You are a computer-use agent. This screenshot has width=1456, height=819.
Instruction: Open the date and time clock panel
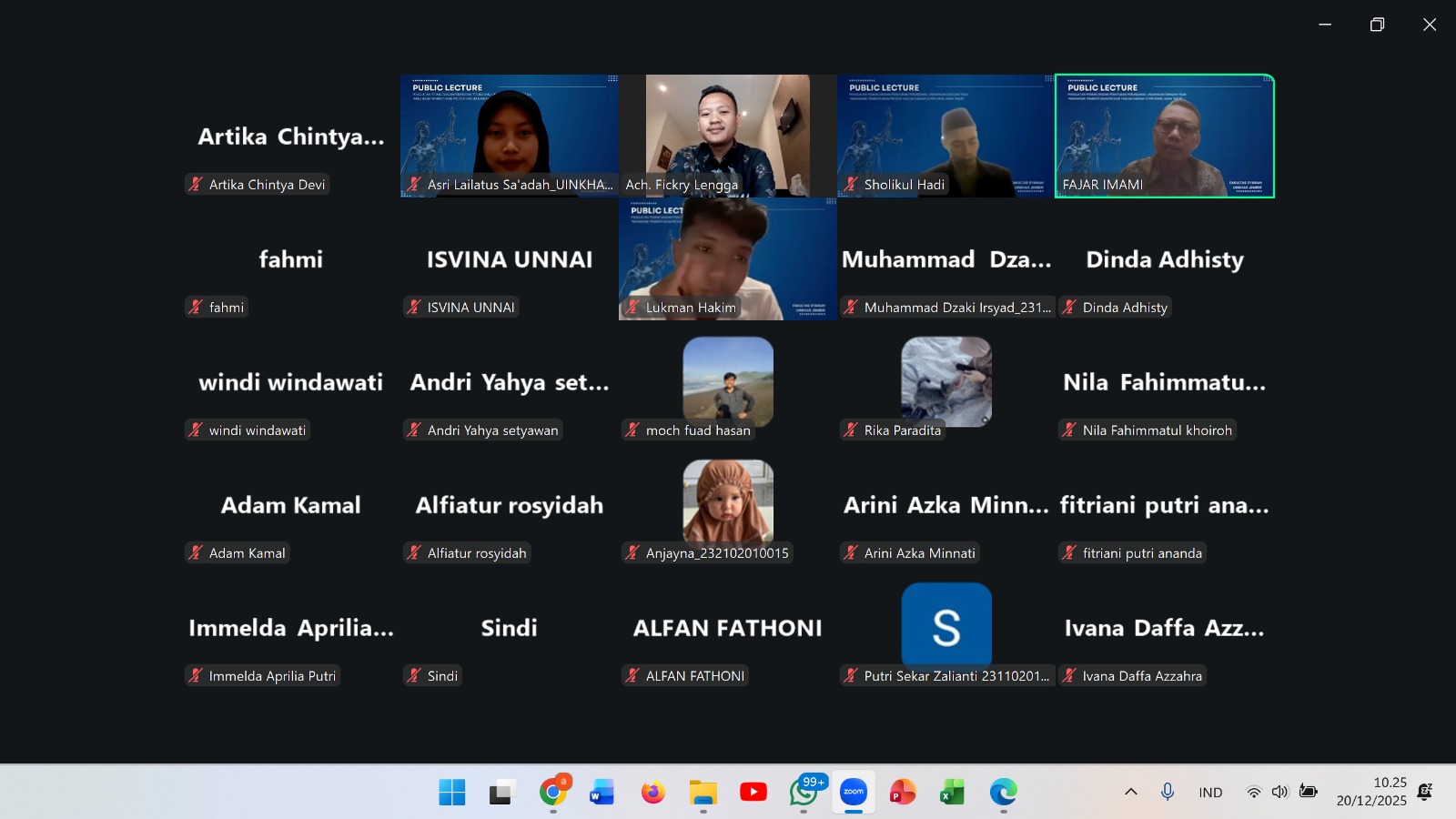click(x=1371, y=792)
